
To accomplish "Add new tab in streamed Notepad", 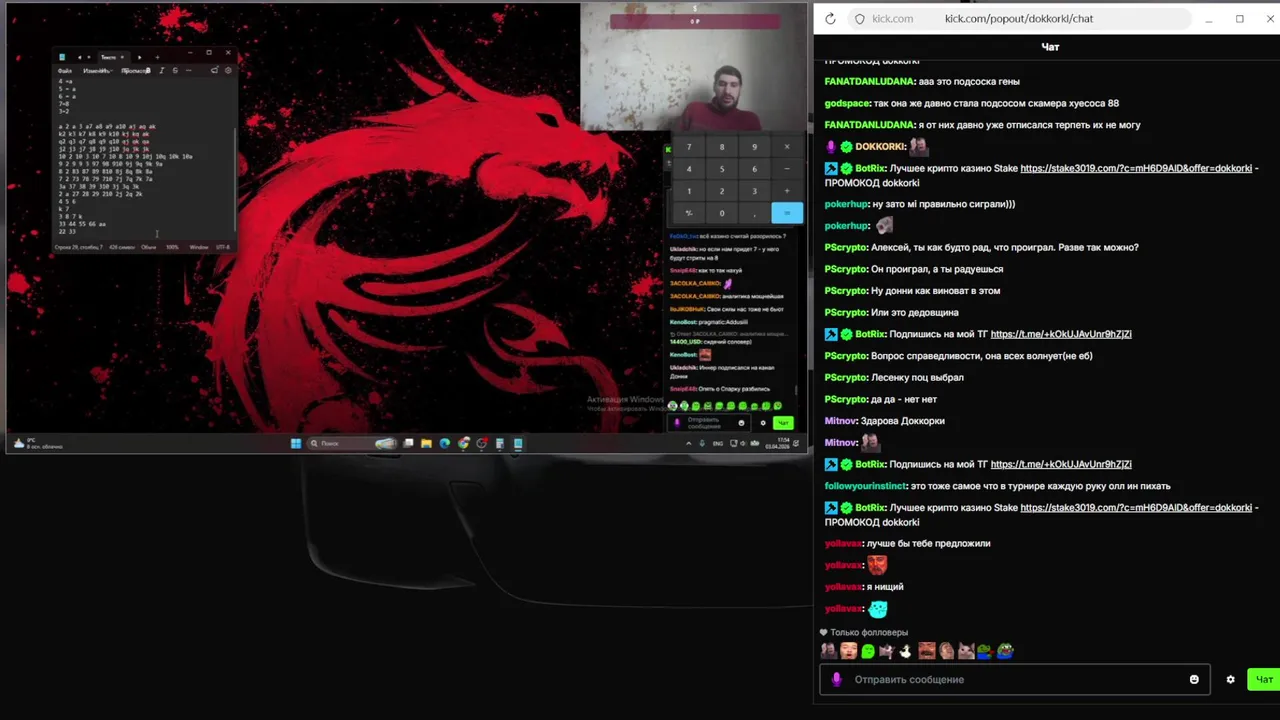I will pos(157,57).
